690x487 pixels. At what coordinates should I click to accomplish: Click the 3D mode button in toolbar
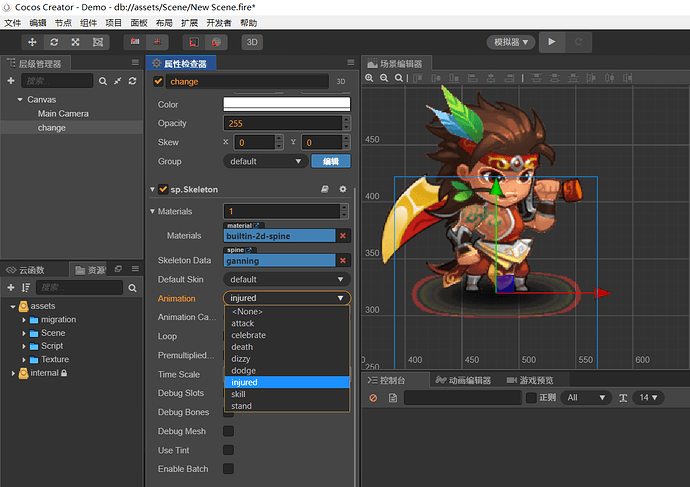(x=253, y=42)
